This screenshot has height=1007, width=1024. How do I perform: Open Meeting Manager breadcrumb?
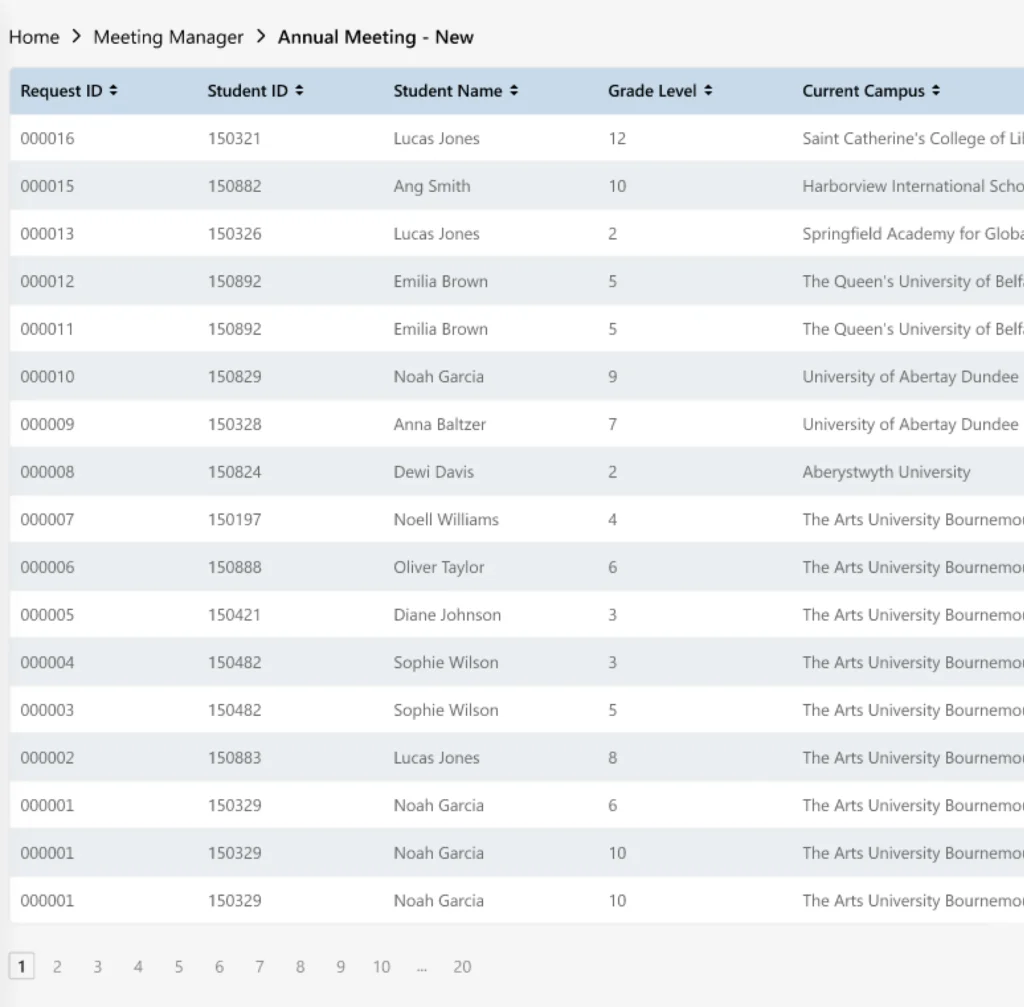(168, 37)
